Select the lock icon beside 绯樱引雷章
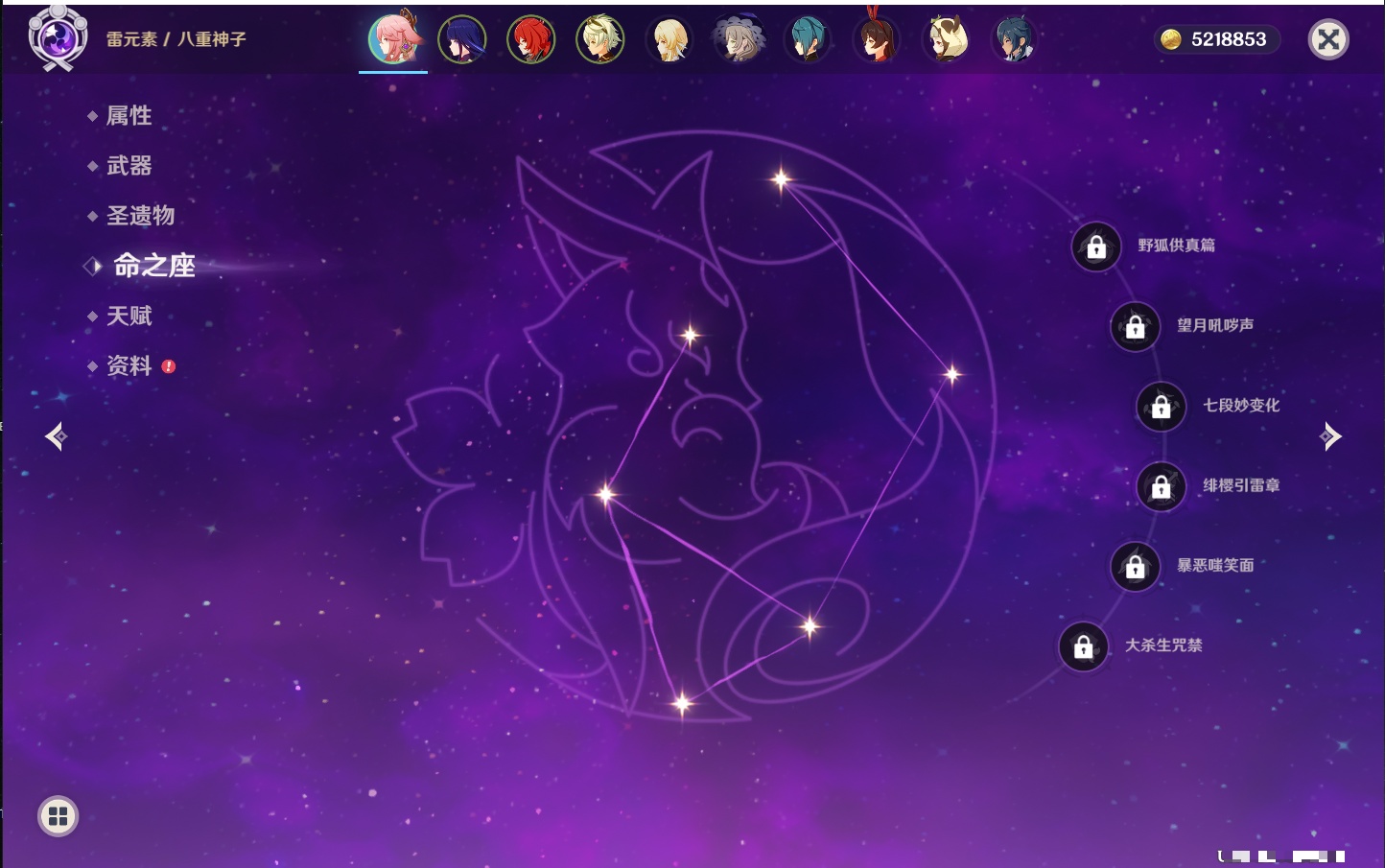Viewport: 1385px width, 868px height. pyautogui.click(x=1162, y=487)
